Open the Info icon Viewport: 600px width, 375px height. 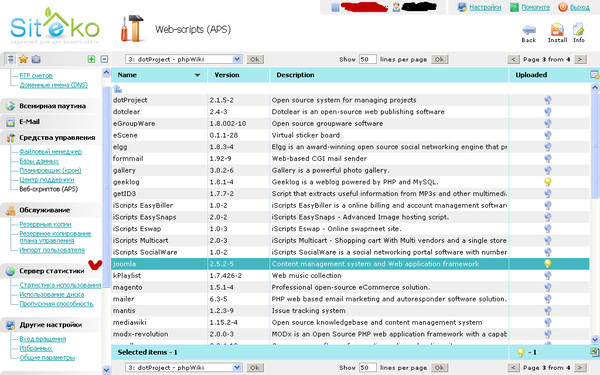point(578,30)
